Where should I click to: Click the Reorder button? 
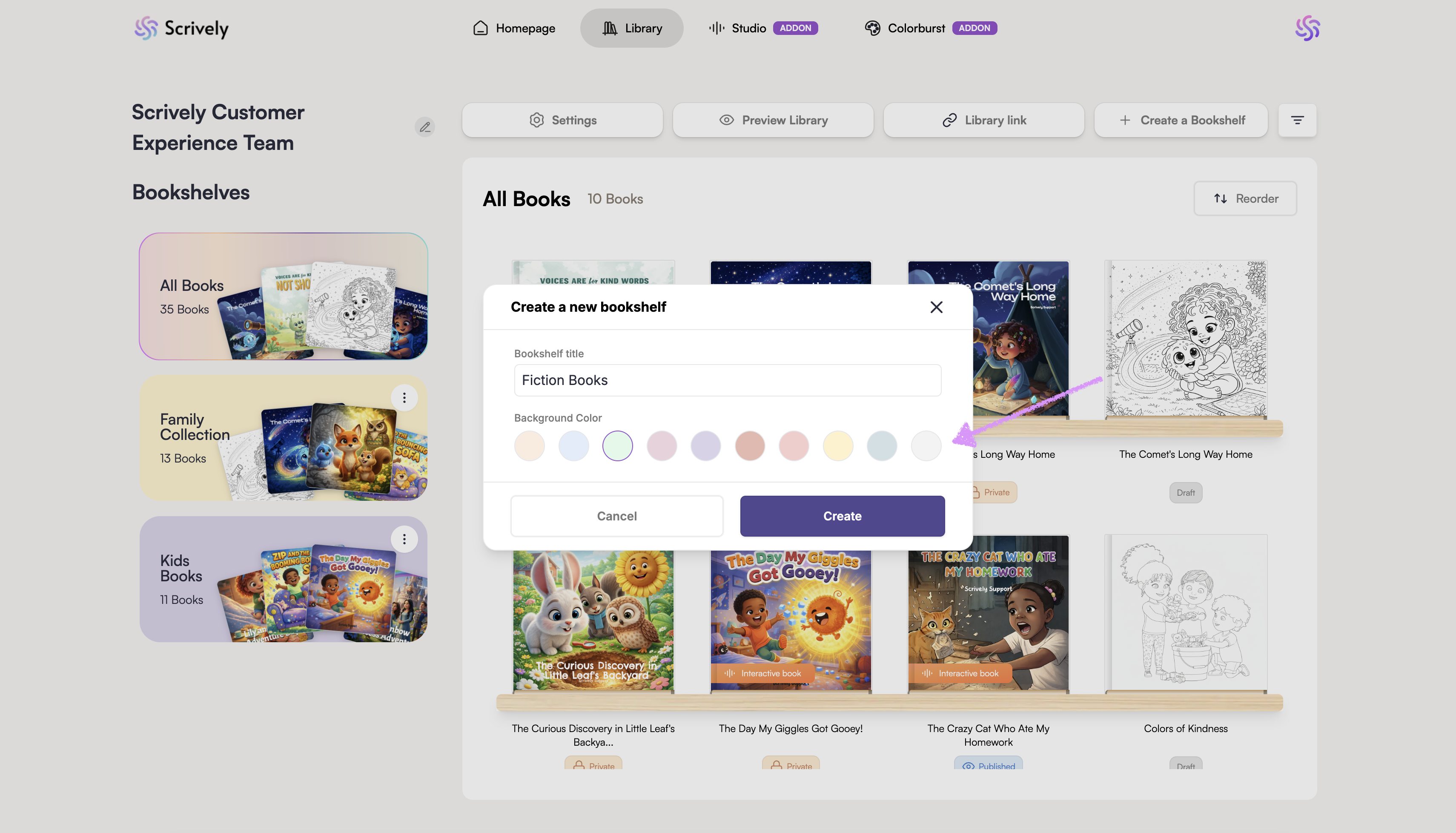[x=1245, y=198]
